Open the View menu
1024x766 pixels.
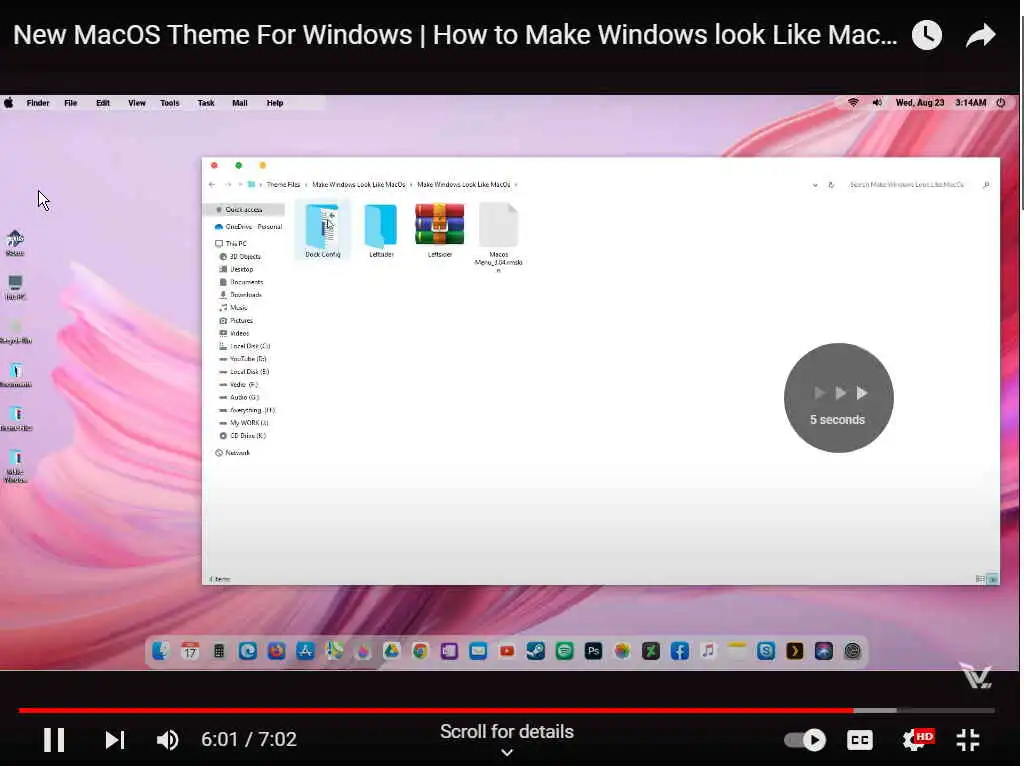pos(137,103)
